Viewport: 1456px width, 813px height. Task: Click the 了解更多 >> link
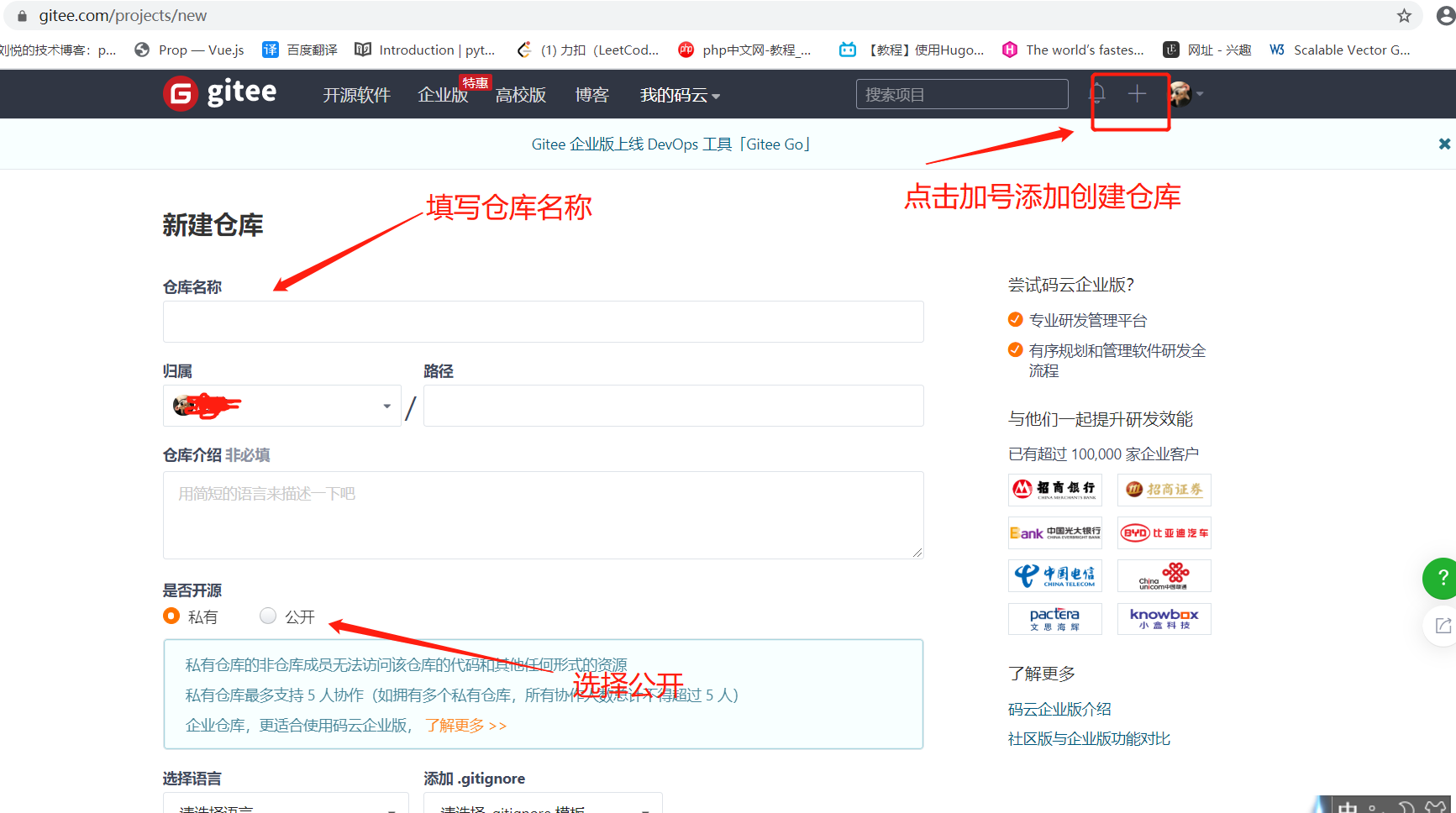coord(465,725)
